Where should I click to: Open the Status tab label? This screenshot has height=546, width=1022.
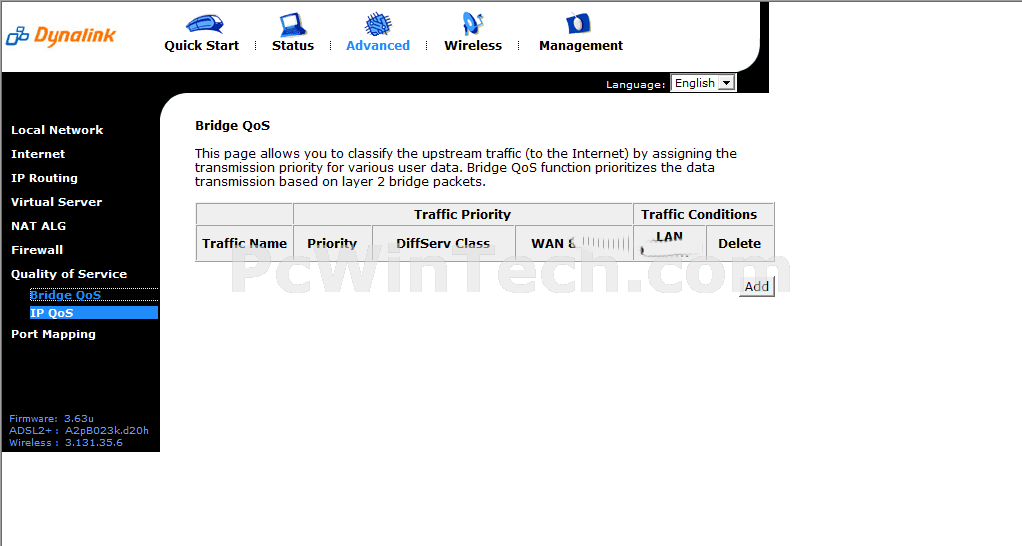tap(293, 46)
